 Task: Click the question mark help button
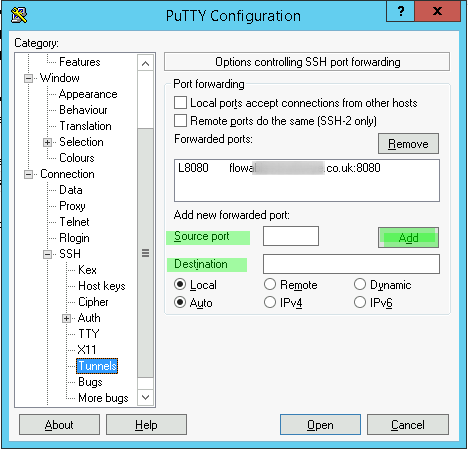[400, 11]
